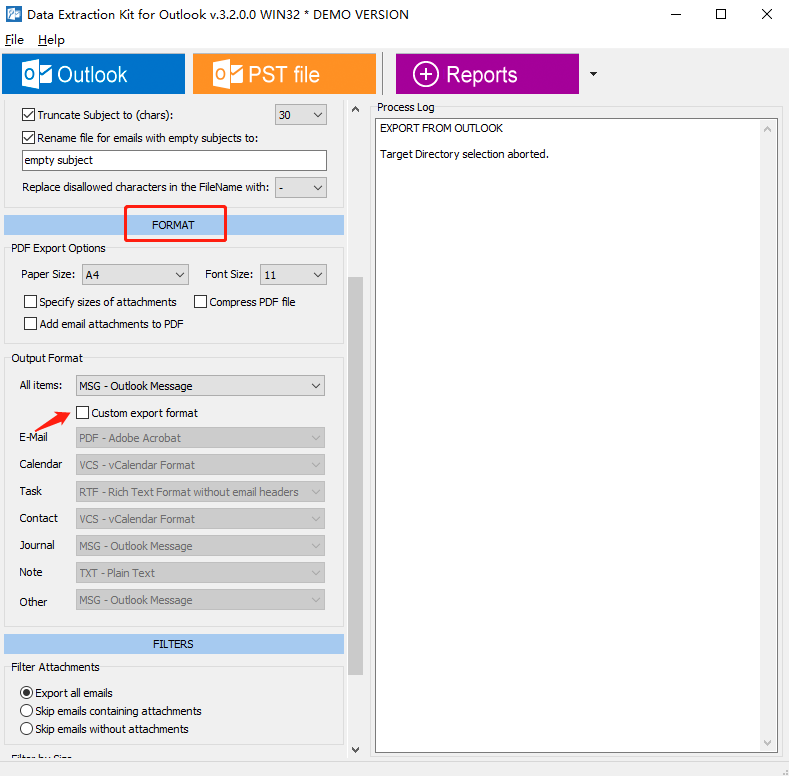789x776 pixels.
Task: Click the FILTERS section header
Action: tap(173, 644)
